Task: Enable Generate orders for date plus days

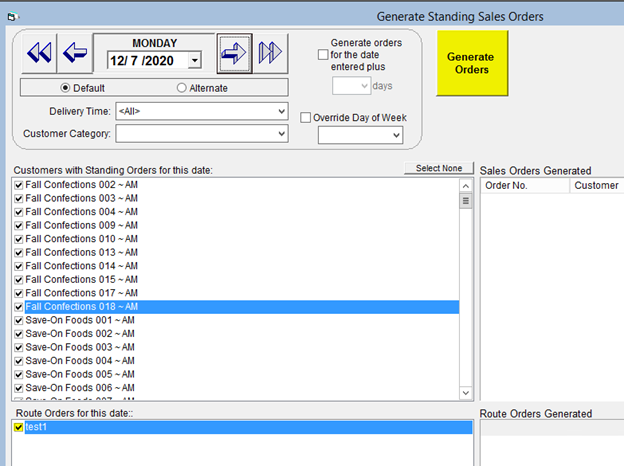Action: 323,55
